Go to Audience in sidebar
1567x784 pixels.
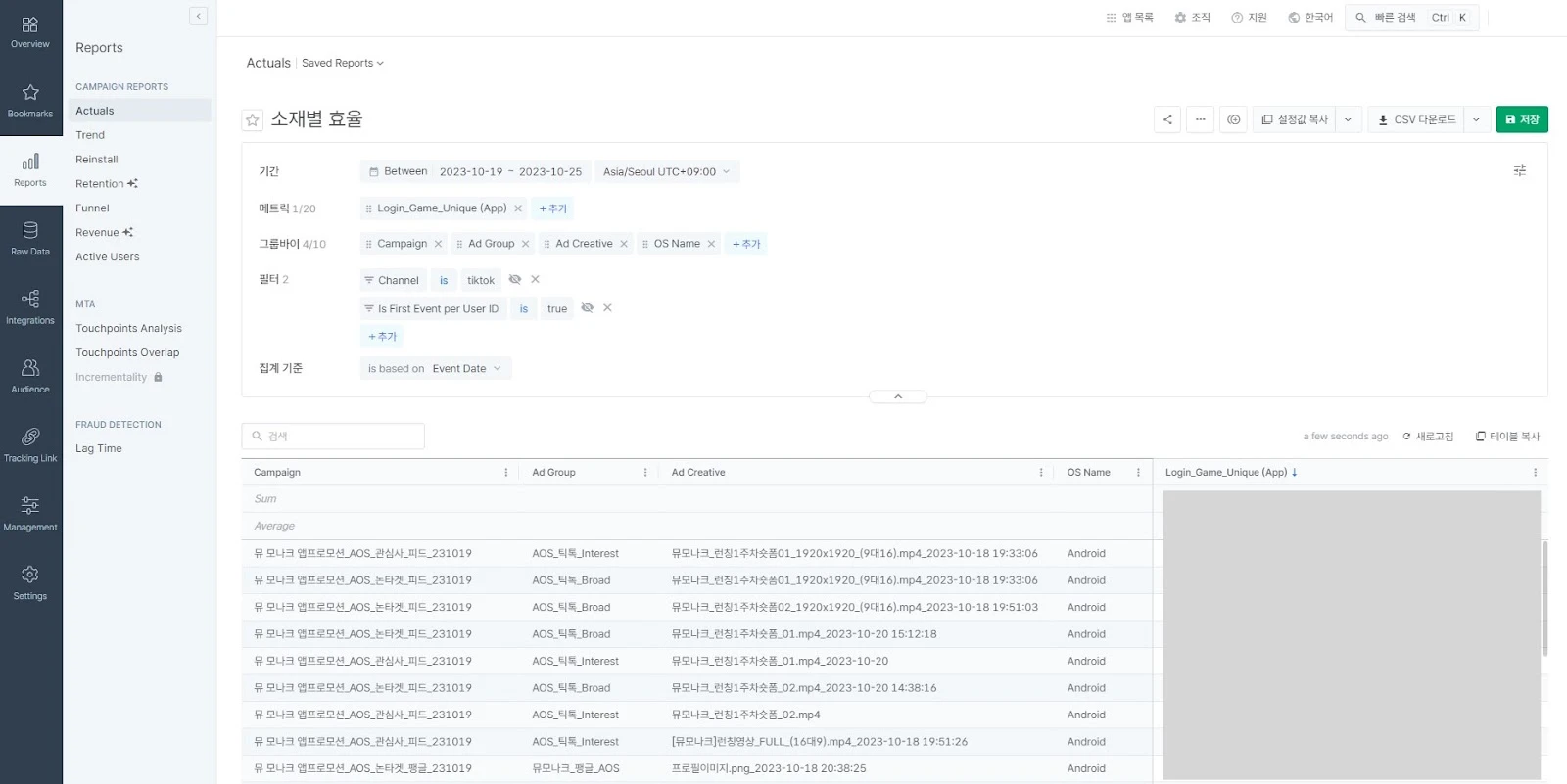point(30,376)
